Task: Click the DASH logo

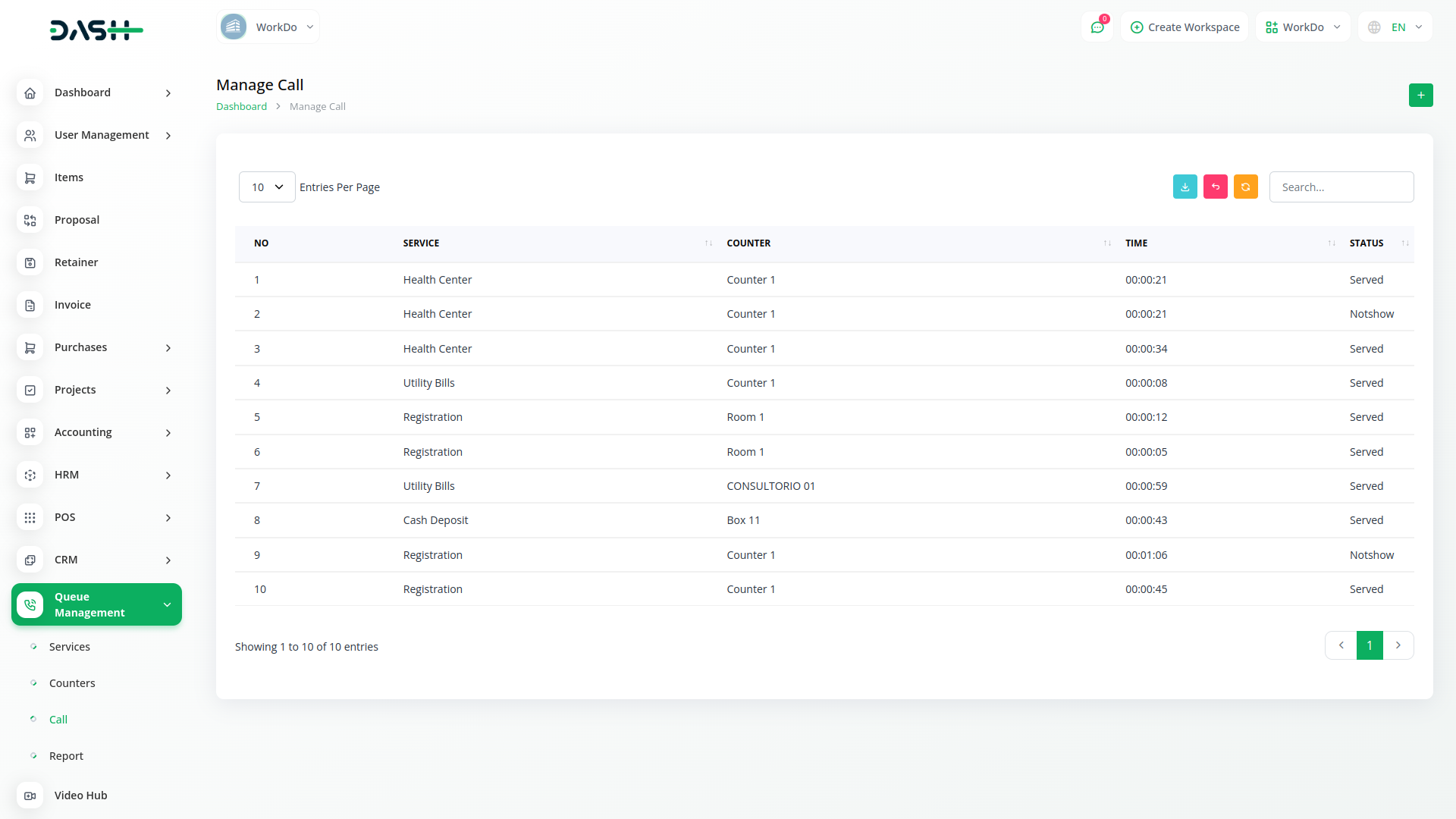Action: pos(96,30)
